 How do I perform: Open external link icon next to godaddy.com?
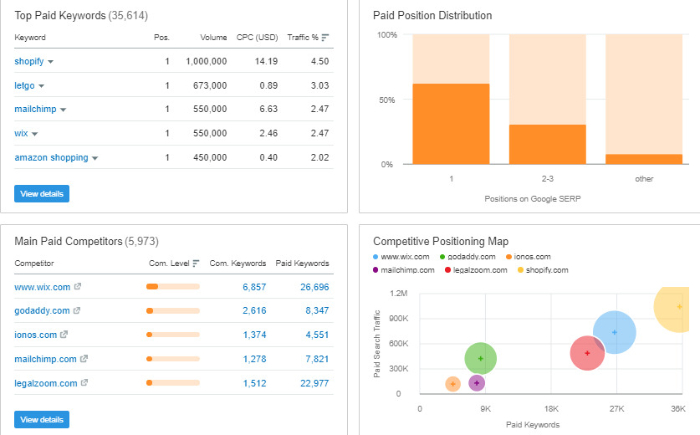coord(76,310)
